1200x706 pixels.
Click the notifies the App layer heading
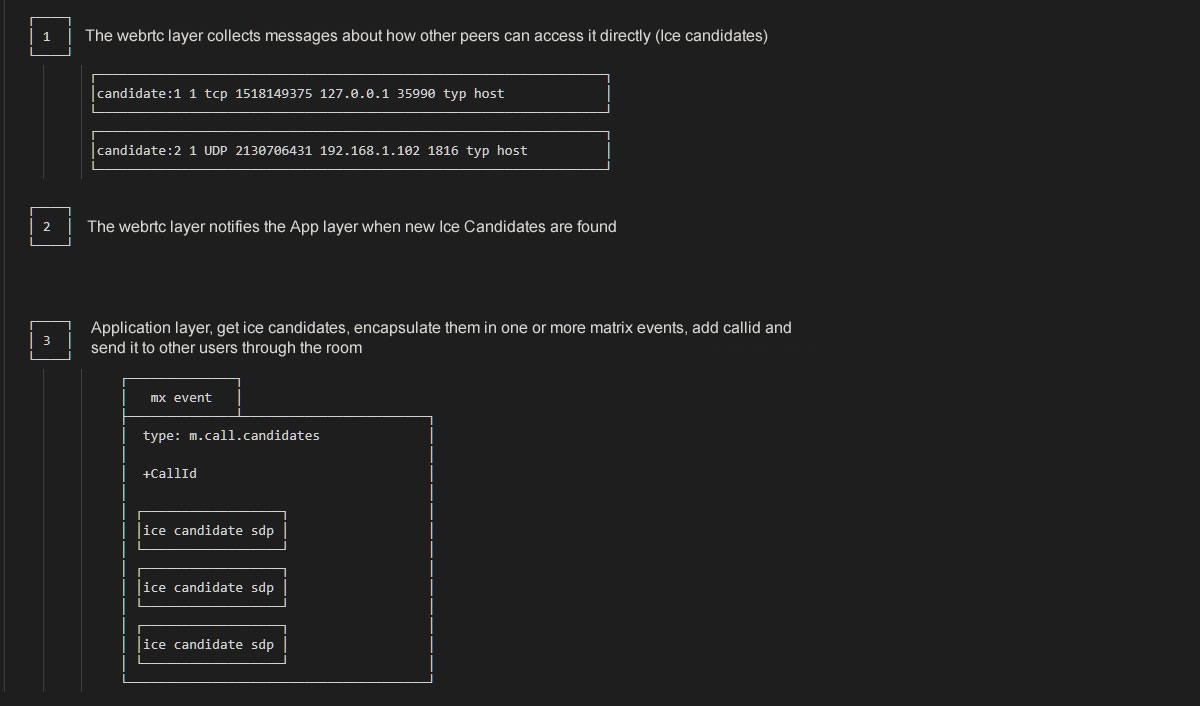[x=352, y=227]
